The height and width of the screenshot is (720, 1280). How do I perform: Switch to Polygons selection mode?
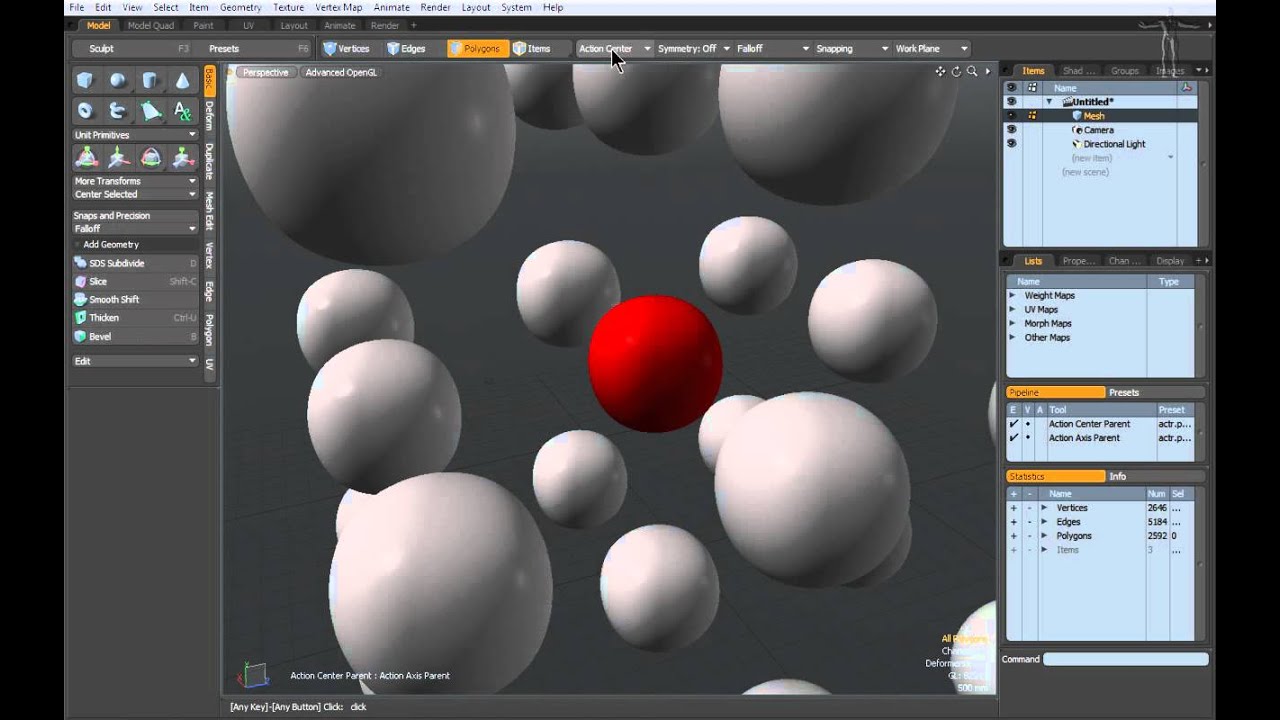pos(476,48)
